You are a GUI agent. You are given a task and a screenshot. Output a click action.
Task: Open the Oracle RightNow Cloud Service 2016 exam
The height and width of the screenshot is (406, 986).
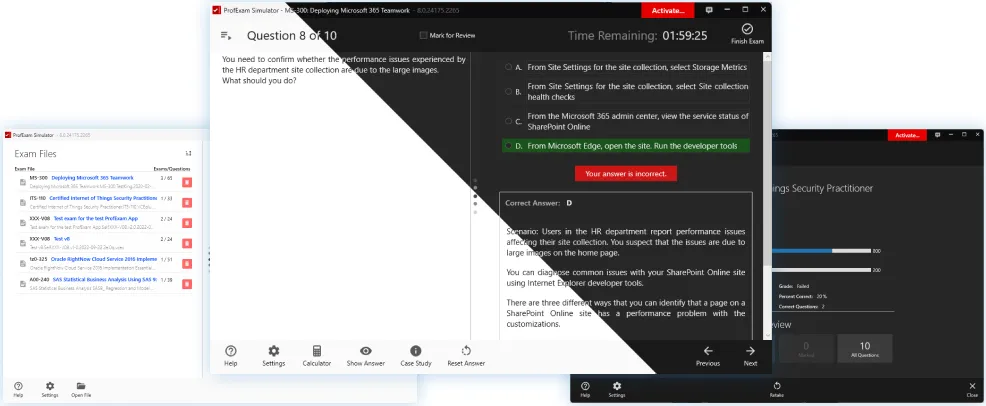pyautogui.click(x=104, y=259)
